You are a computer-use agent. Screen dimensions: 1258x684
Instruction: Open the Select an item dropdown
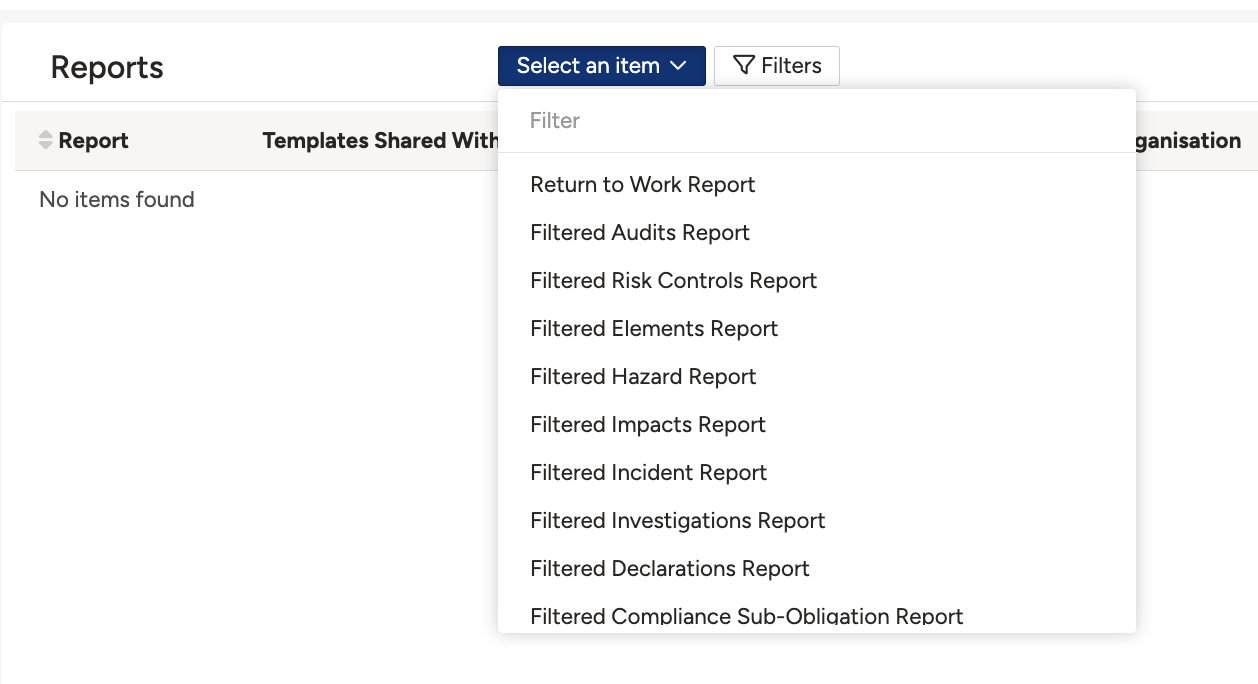click(x=601, y=66)
